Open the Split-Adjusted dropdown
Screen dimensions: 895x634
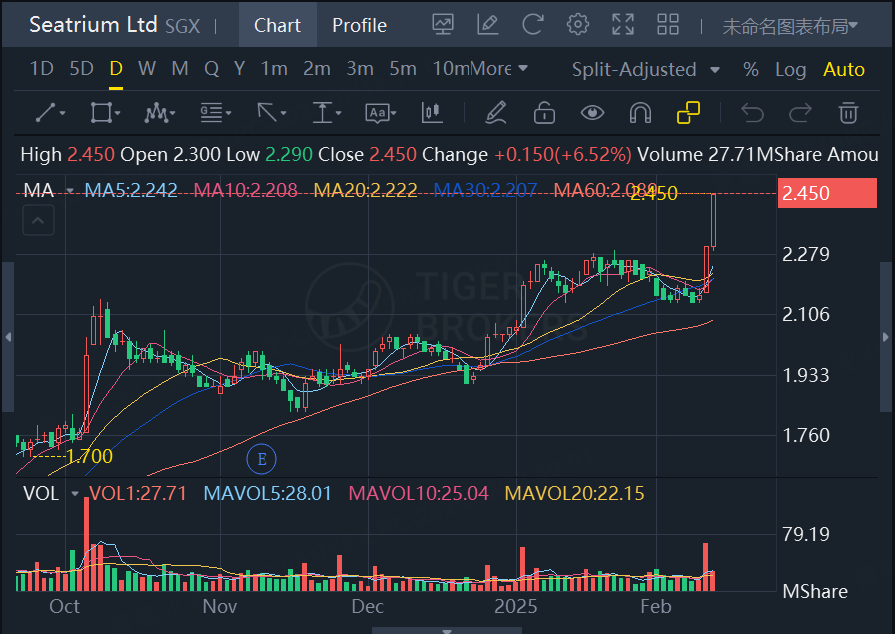[646, 70]
